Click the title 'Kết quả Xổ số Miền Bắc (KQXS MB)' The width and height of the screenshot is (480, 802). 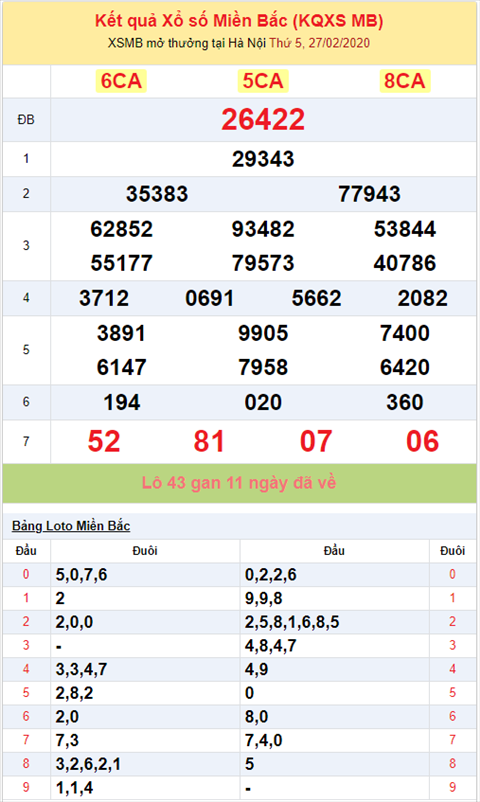click(x=239, y=20)
